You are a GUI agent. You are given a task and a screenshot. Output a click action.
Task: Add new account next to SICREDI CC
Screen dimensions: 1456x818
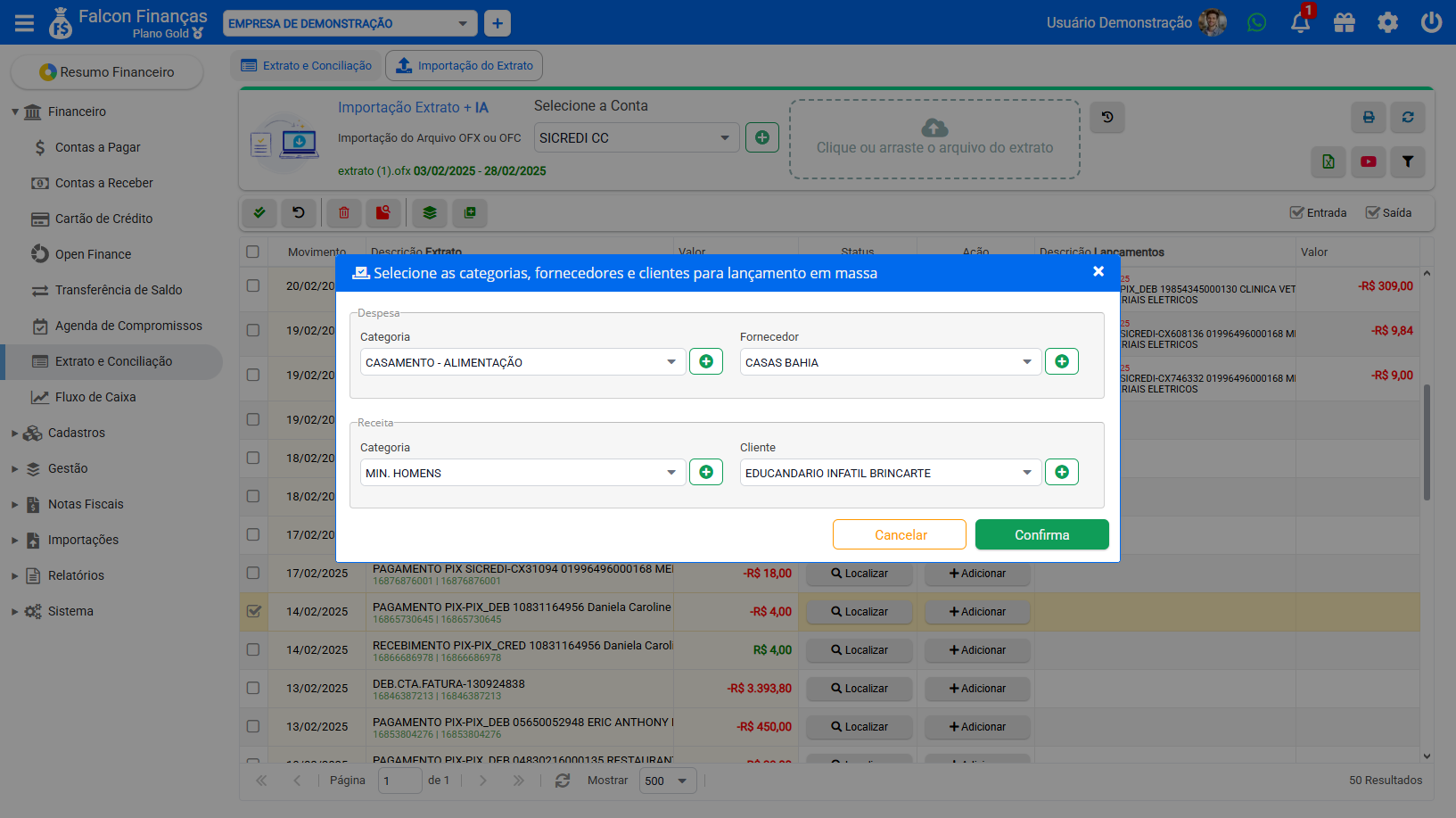tap(762, 137)
